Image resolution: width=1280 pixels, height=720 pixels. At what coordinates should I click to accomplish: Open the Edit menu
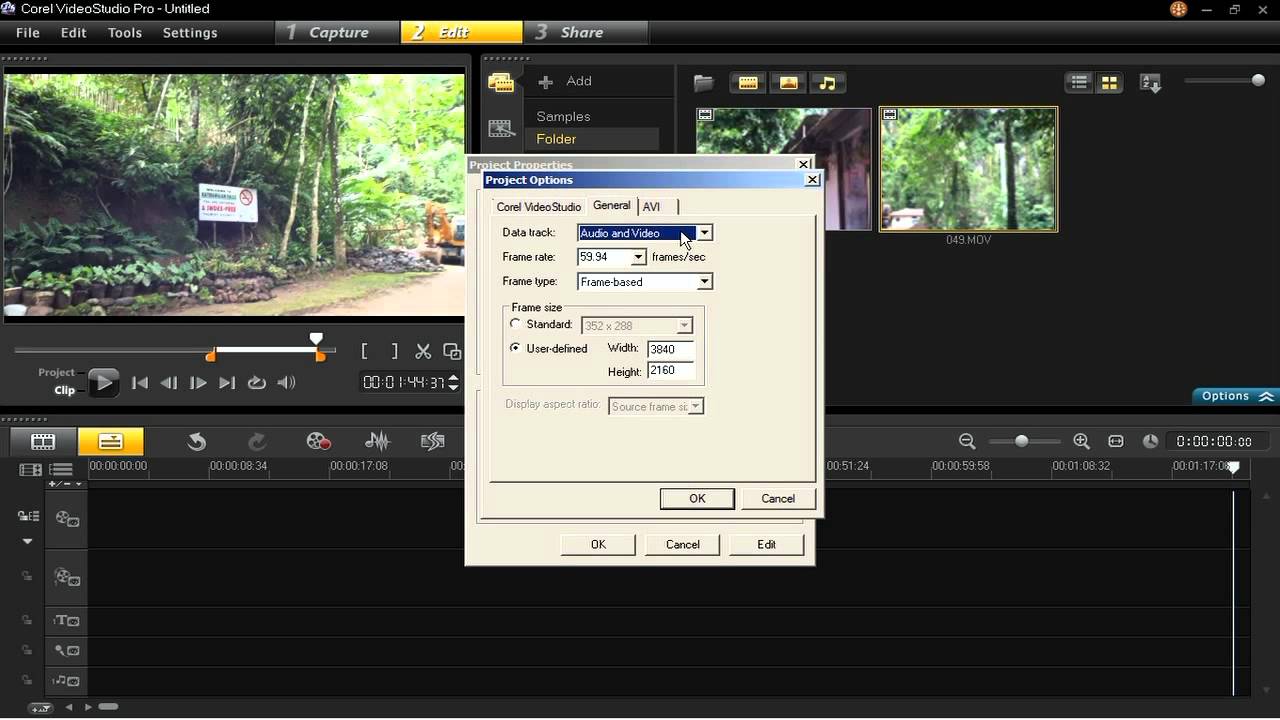74,32
